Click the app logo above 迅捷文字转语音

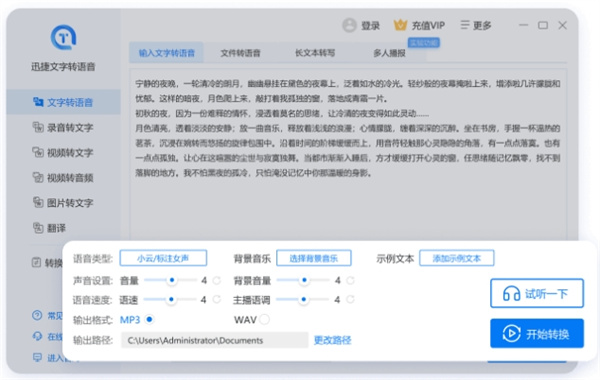[64, 38]
